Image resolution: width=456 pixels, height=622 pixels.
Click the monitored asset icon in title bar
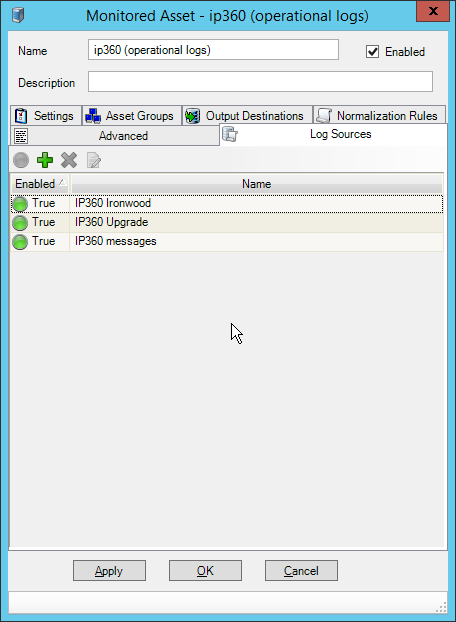(18, 15)
